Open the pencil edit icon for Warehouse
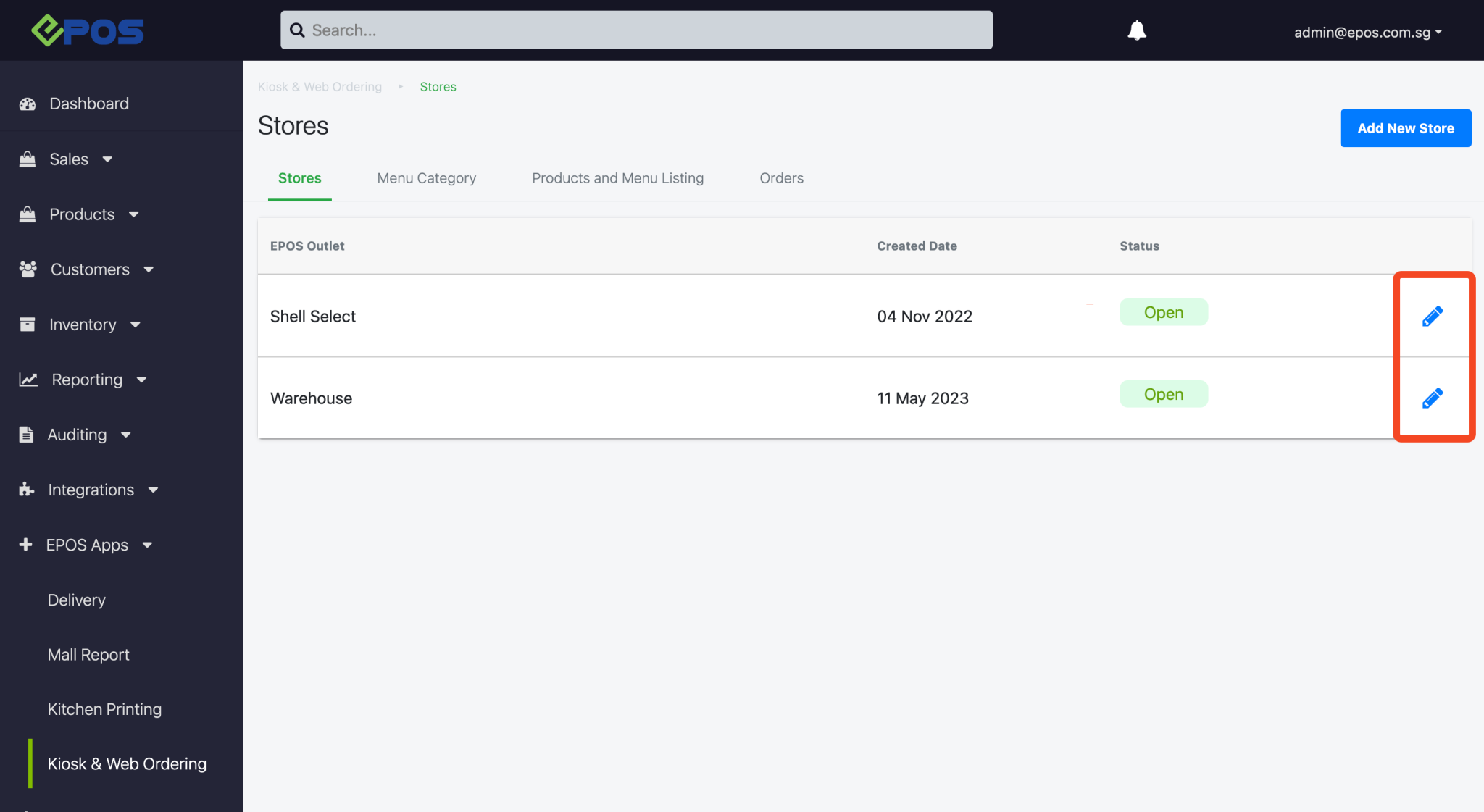The image size is (1484, 812). [x=1432, y=397]
